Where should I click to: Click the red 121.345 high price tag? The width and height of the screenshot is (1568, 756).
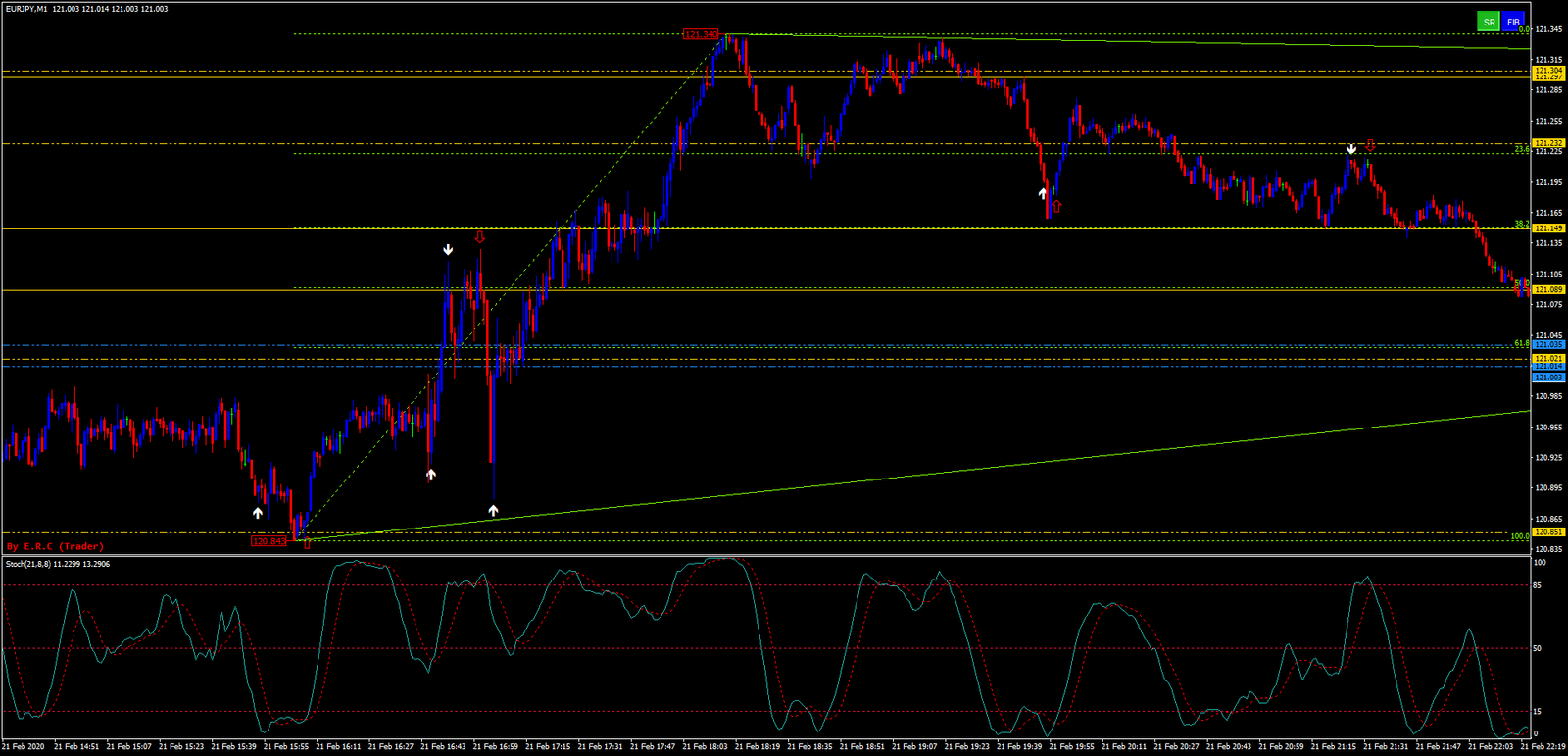pos(701,35)
